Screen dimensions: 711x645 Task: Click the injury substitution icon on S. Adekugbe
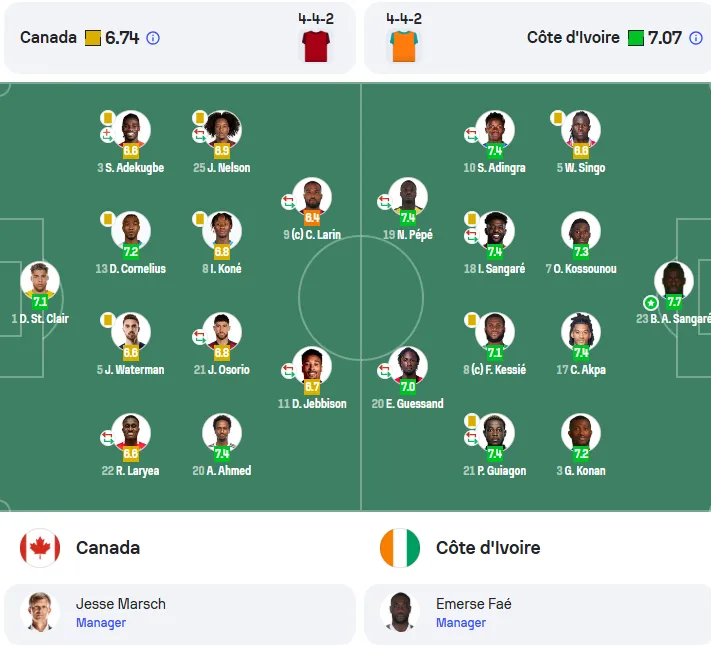[107, 135]
